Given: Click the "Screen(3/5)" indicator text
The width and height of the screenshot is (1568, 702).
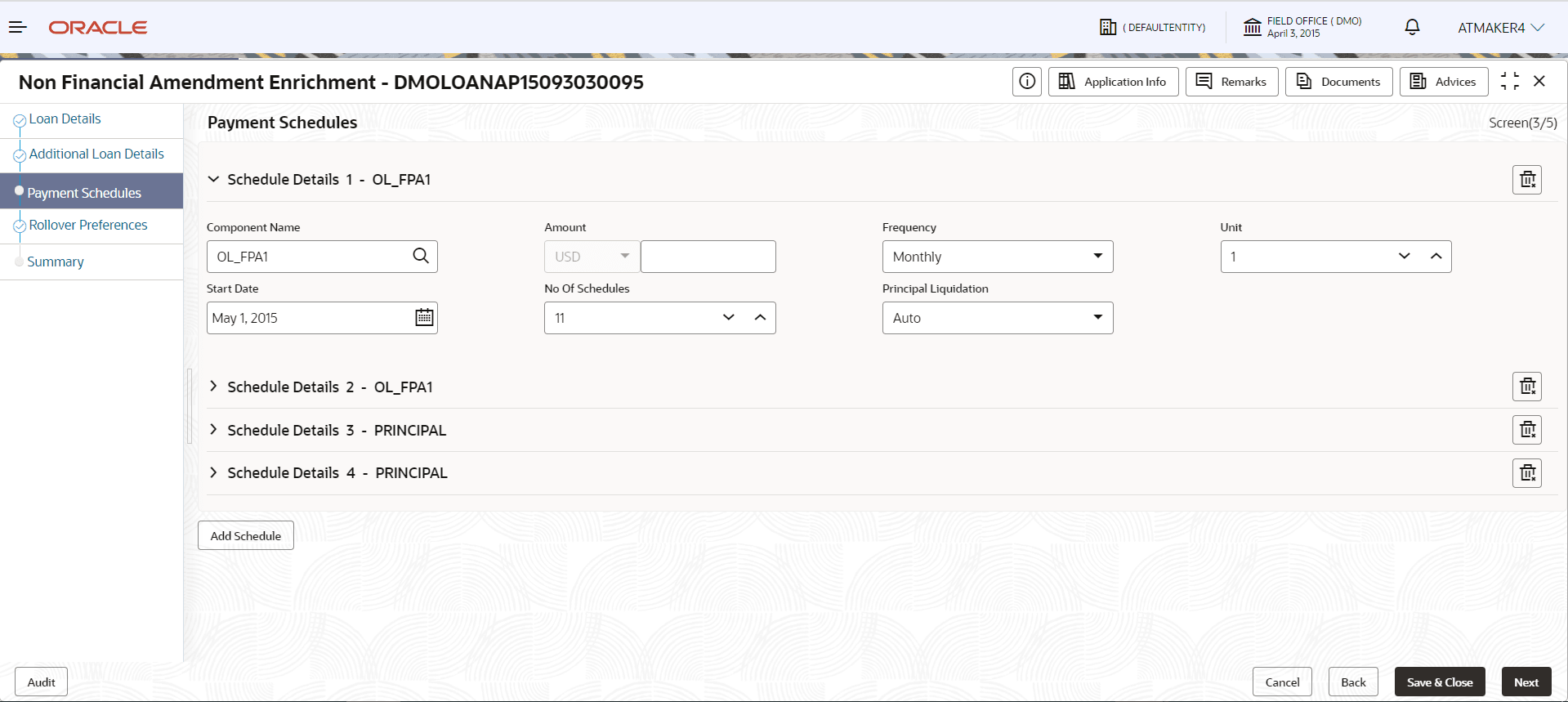Looking at the screenshot, I should (1523, 123).
